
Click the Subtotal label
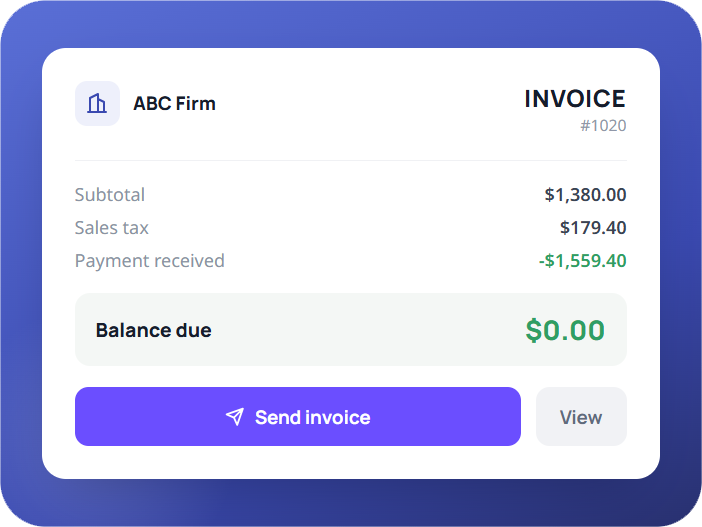click(110, 195)
